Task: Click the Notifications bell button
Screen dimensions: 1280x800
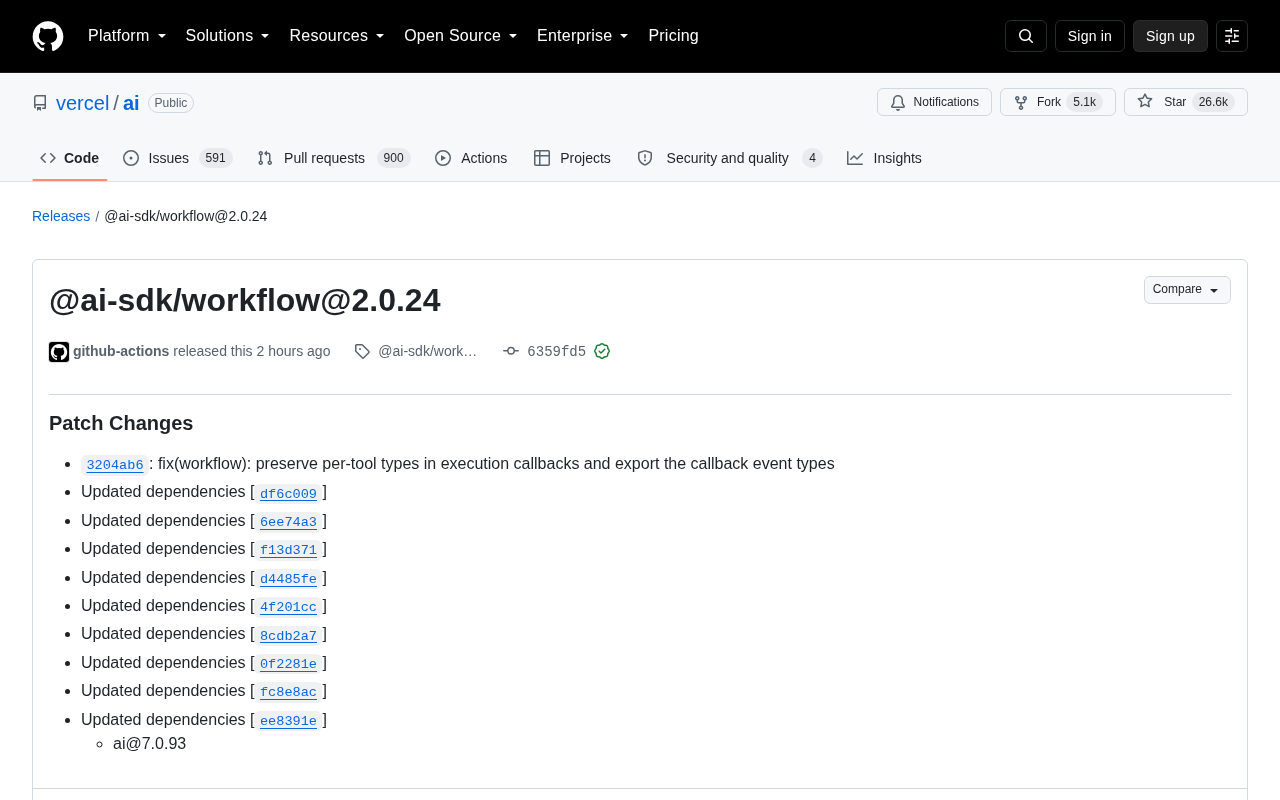Action: (934, 102)
